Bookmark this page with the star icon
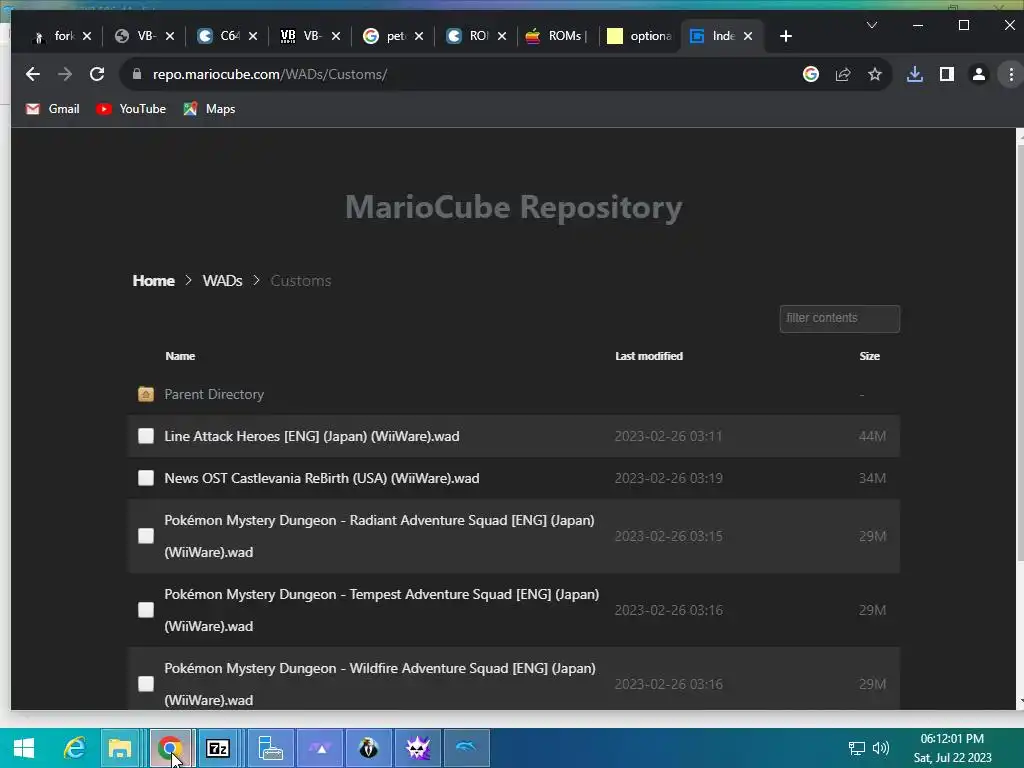 pos(874,74)
